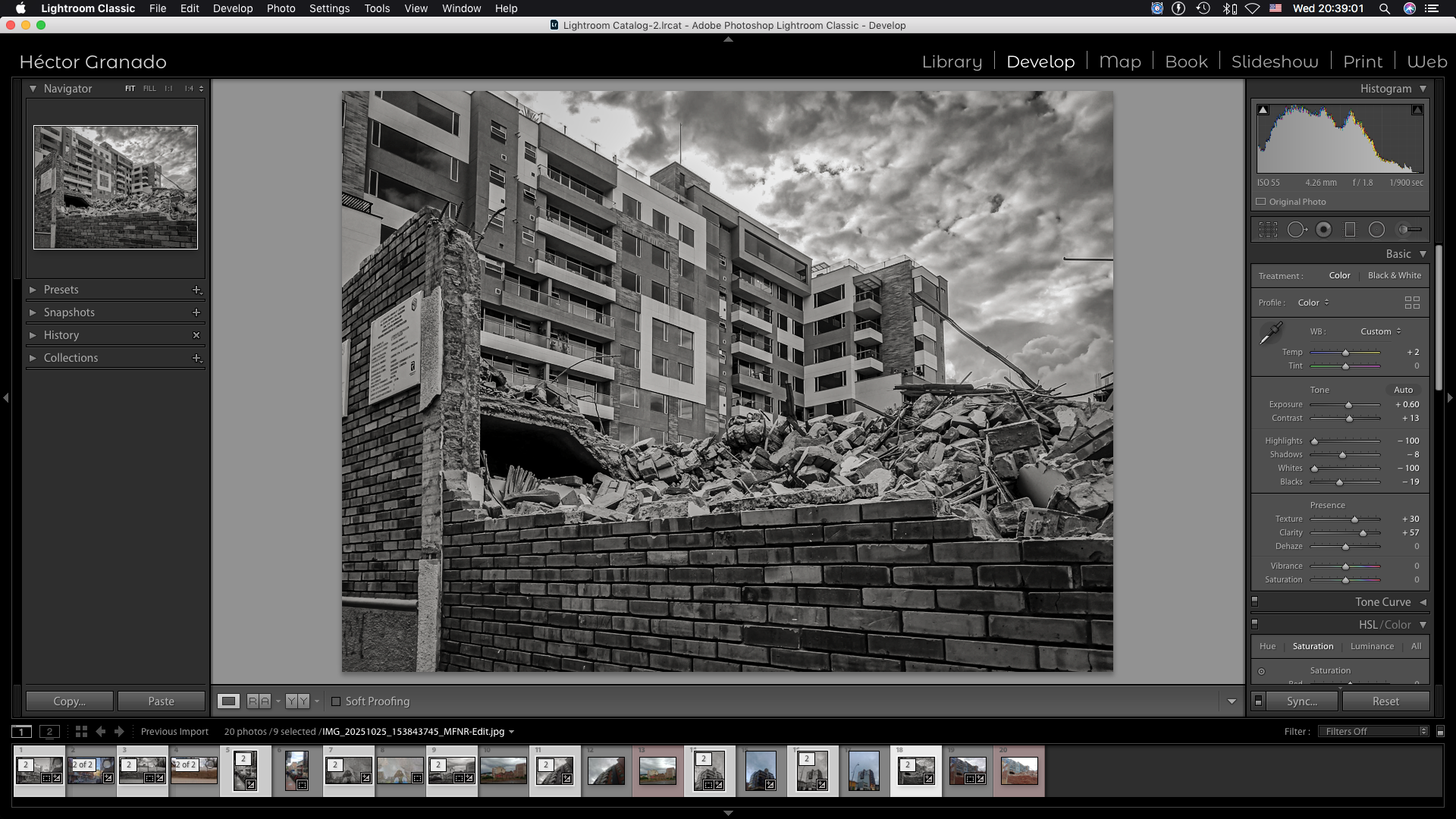Enable the Soft Proofing checkbox
Screen dimensions: 1456x819
point(336,701)
